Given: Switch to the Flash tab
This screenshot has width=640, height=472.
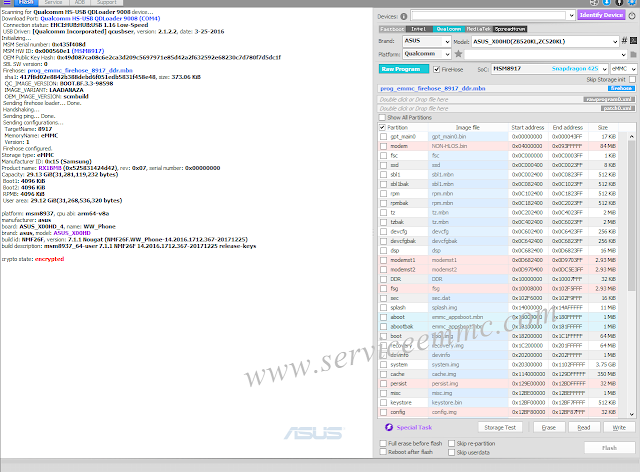Looking at the screenshot, I should click(x=26, y=2).
